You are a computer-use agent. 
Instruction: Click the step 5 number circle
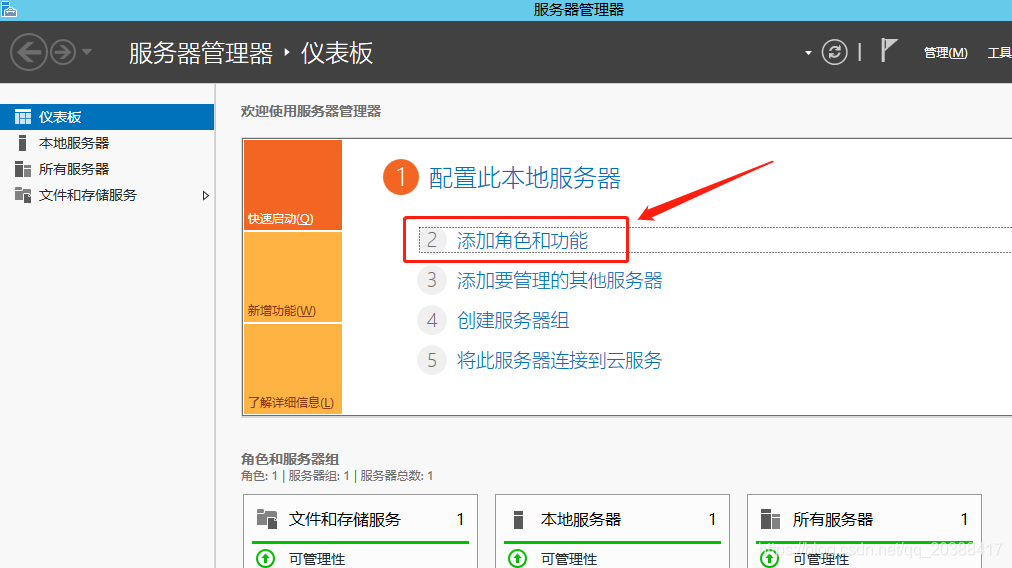pos(432,361)
